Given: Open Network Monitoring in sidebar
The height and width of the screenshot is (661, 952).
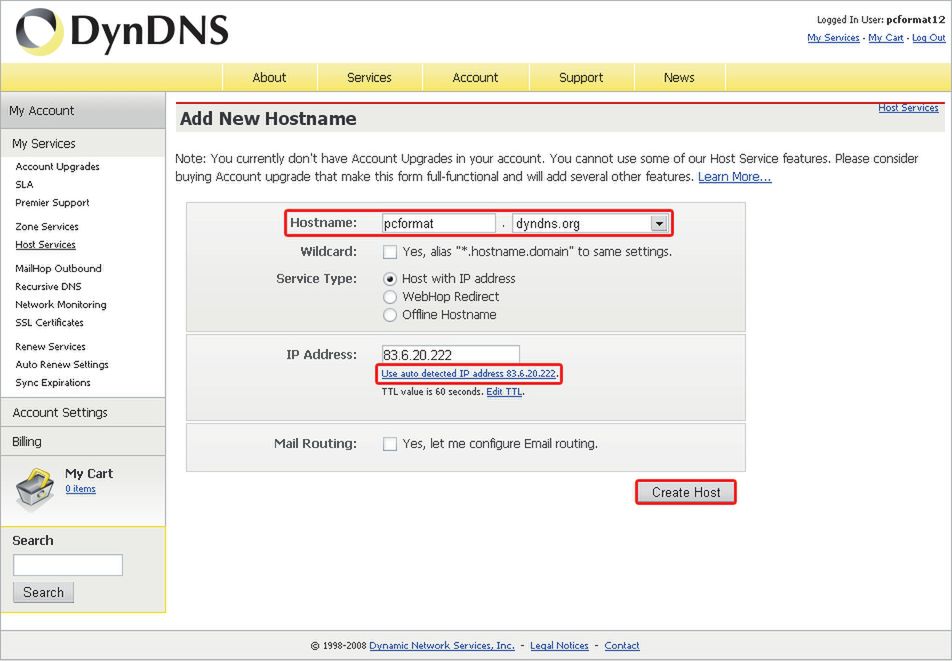Looking at the screenshot, I should (x=61, y=305).
